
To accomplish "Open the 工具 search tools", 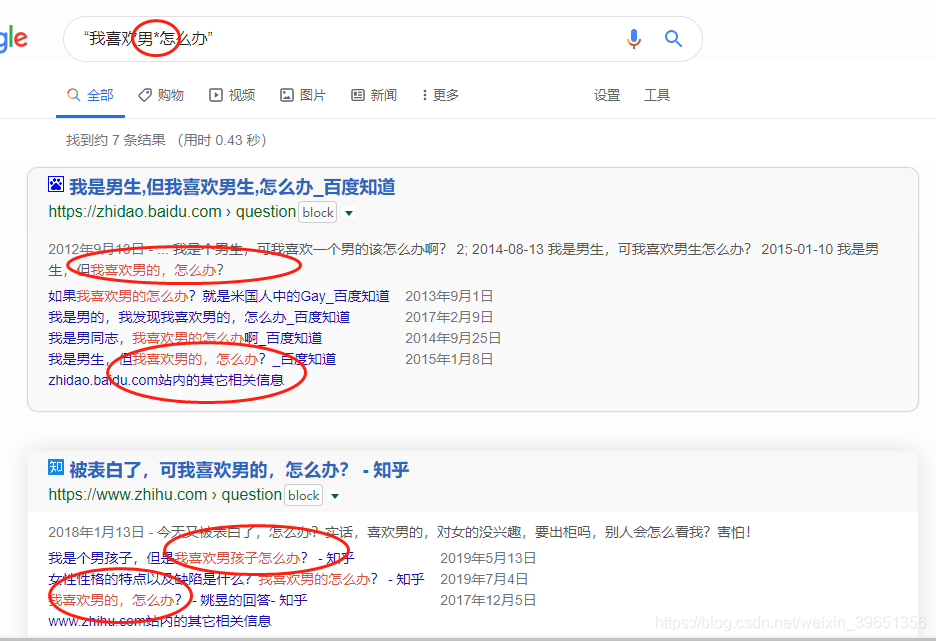I will click(x=657, y=95).
